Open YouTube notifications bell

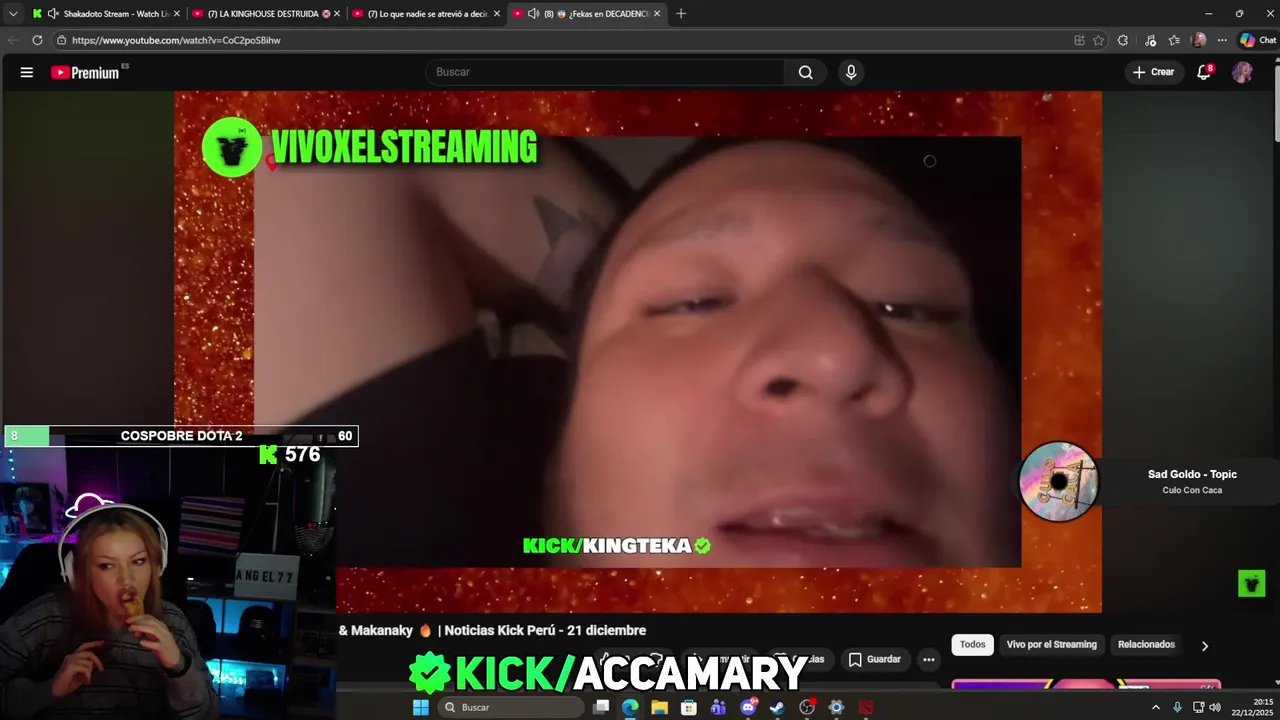(x=1204, y=72)
